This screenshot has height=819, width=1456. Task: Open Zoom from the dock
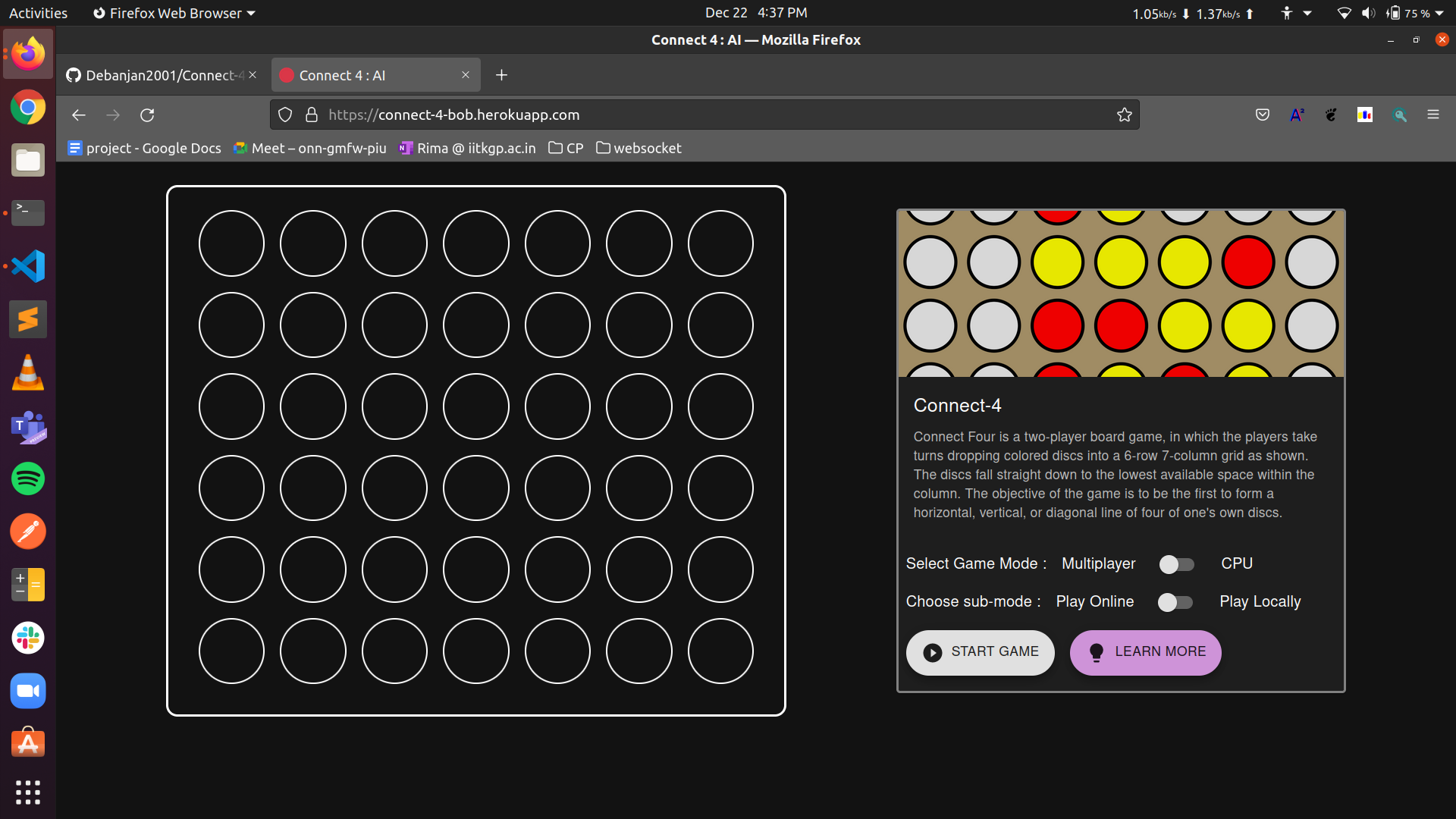click(28, 691)
